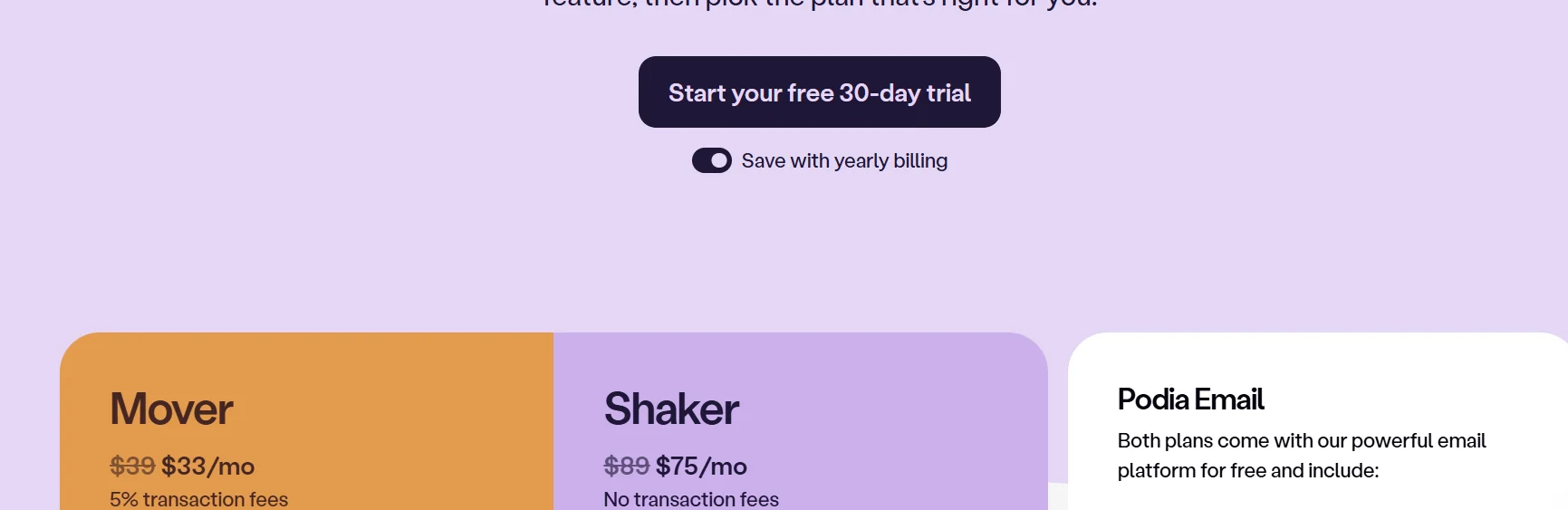Image resolution: width=1568 pixels, height=510 pixels.
Task: Click the Podia Email heading
Action: [x=1190, y=399]
